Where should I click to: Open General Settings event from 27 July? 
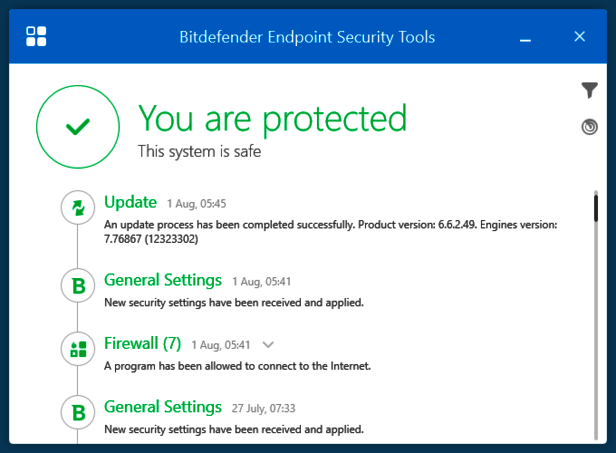(163, 407)
